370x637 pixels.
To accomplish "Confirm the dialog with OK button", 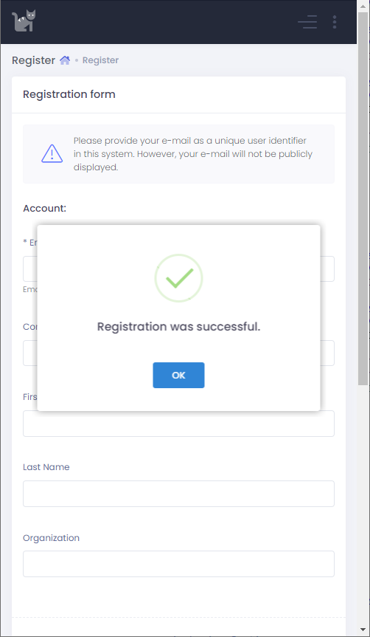I will pyautogui.click(x=178, y=375).
